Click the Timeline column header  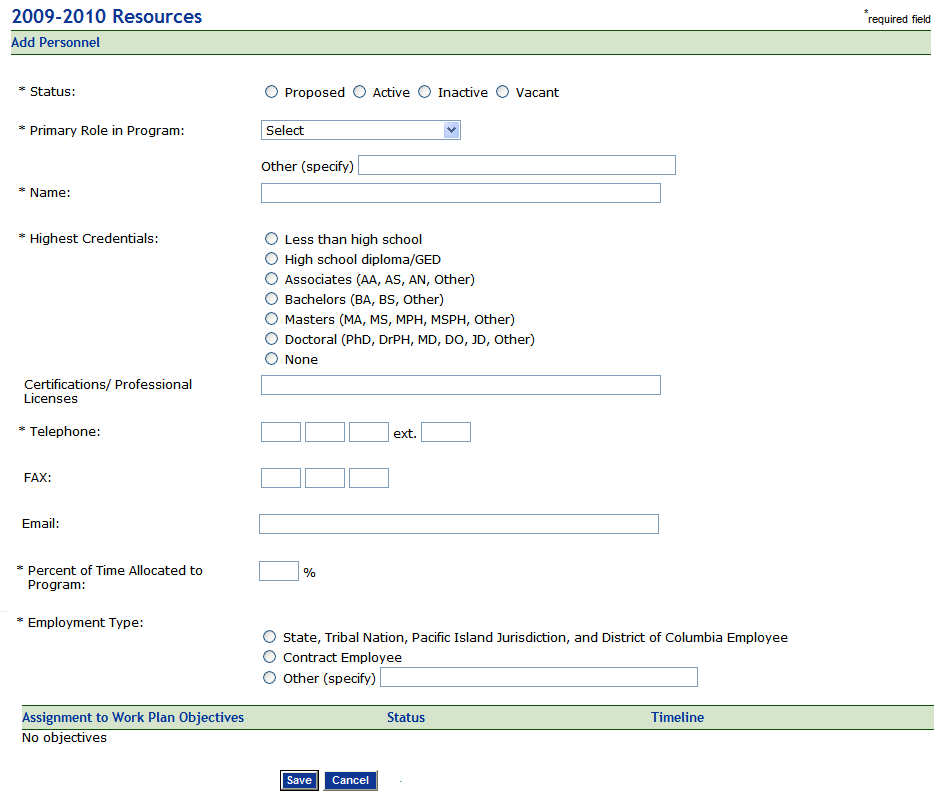(x=677, y=717)
